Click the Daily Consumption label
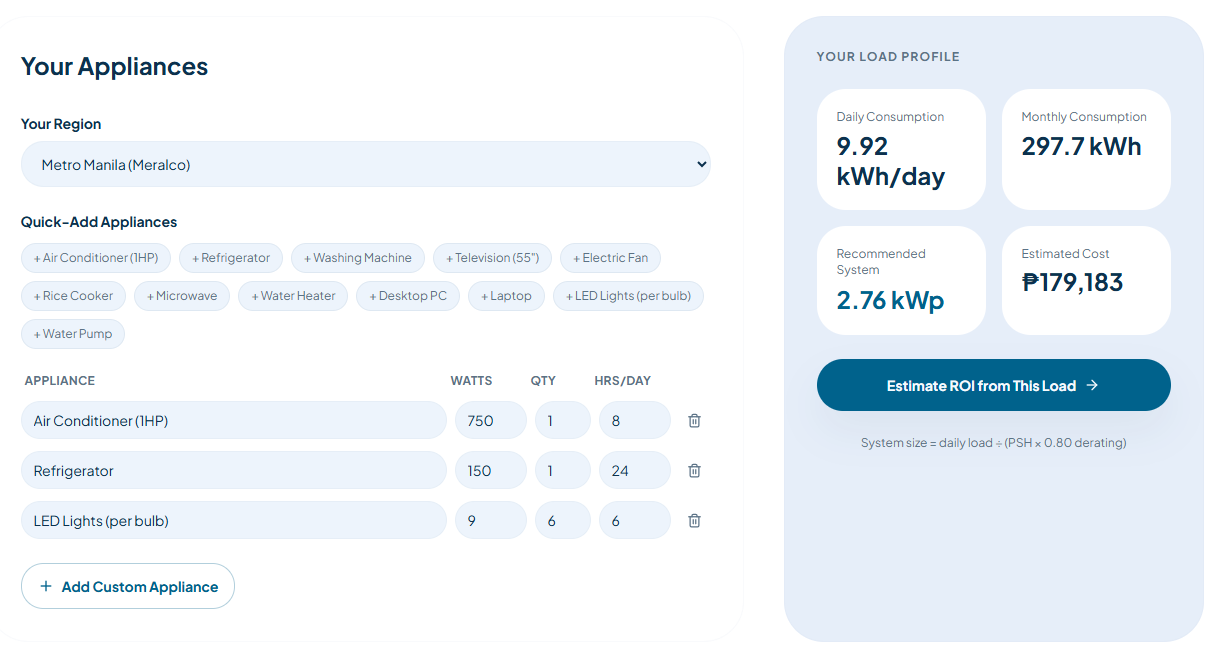The width and height of the screenshot is (1208, 646). [890, 117]
